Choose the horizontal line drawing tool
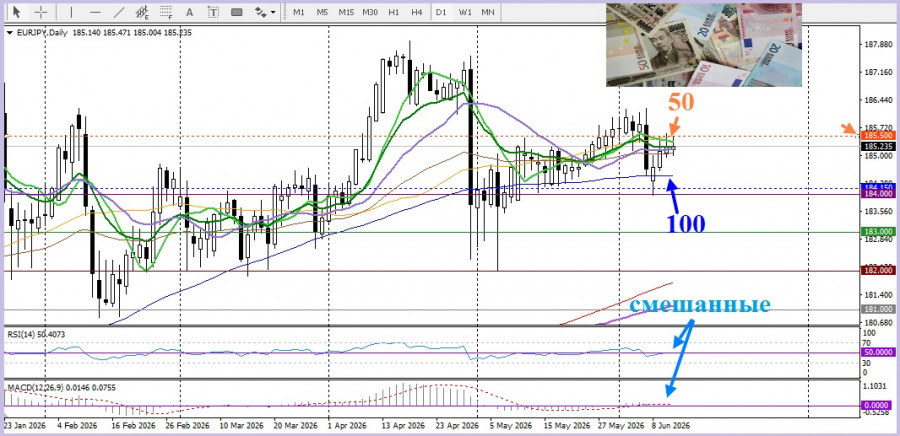The image size is (900, 436). point(95,12)
